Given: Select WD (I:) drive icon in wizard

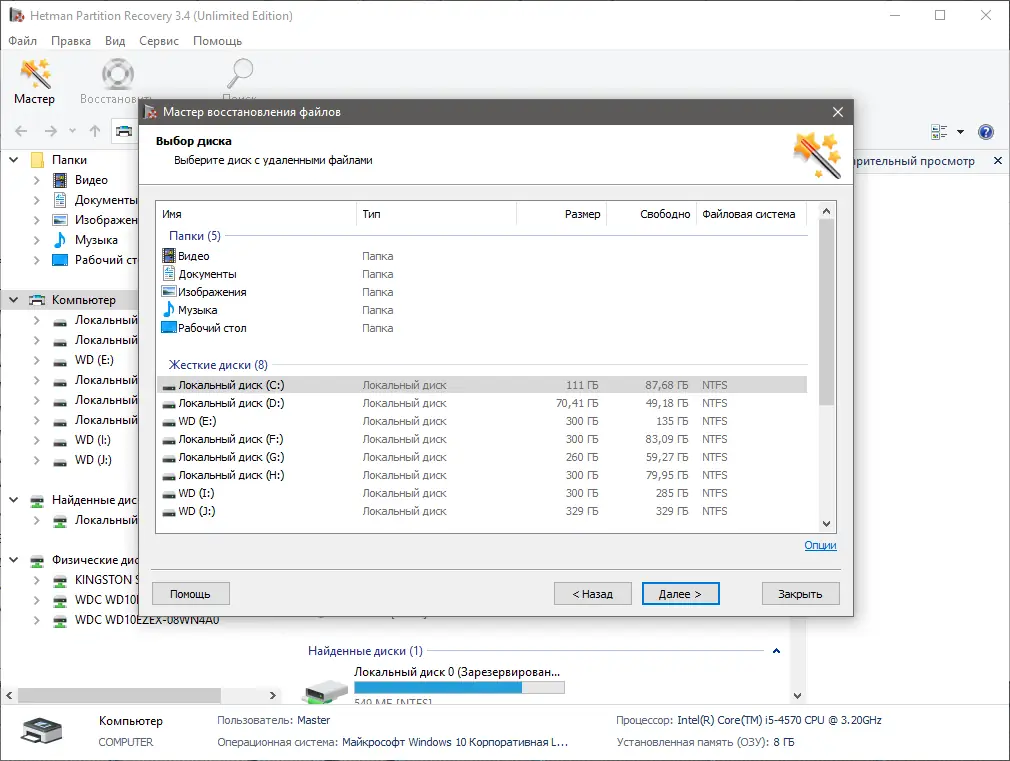Looking at the screenshot, I should click(x=169, y=494).
